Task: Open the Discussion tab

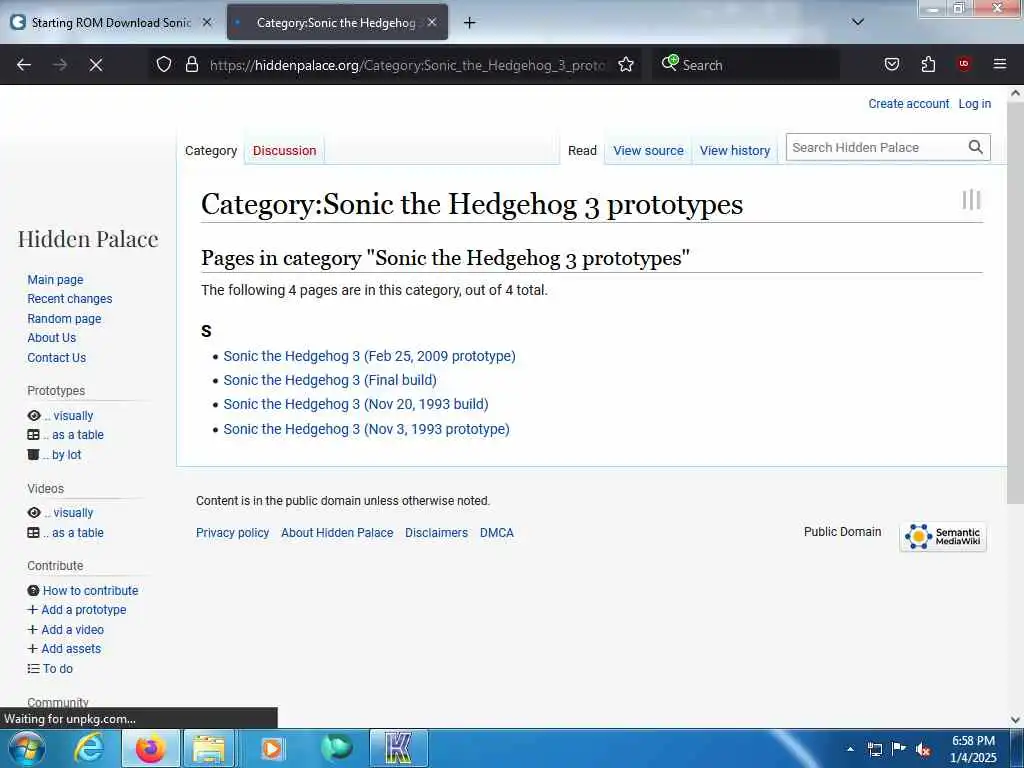Action: (x=284, y=150)
